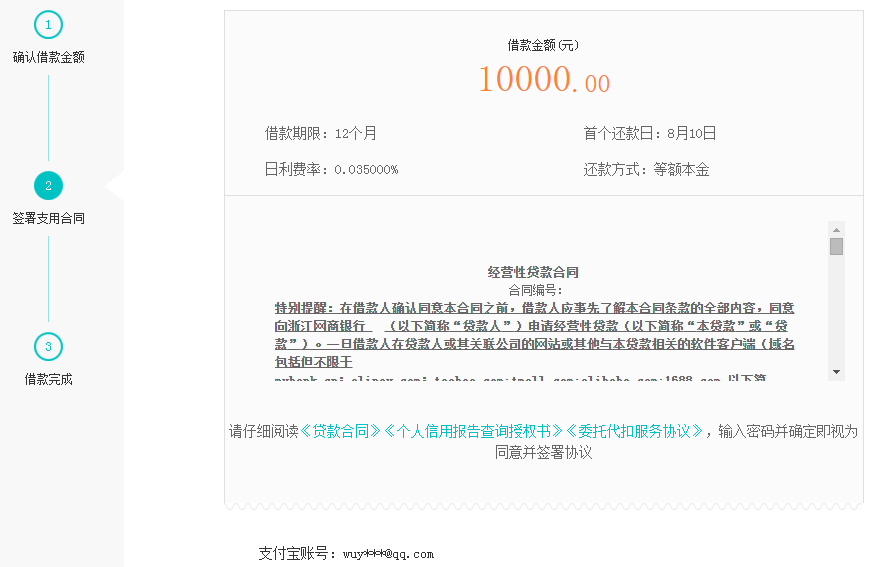879x567 pixels.
Task: Click the contract scrollbar thumb
Action: pyautogui.click(x=836, y=246)
